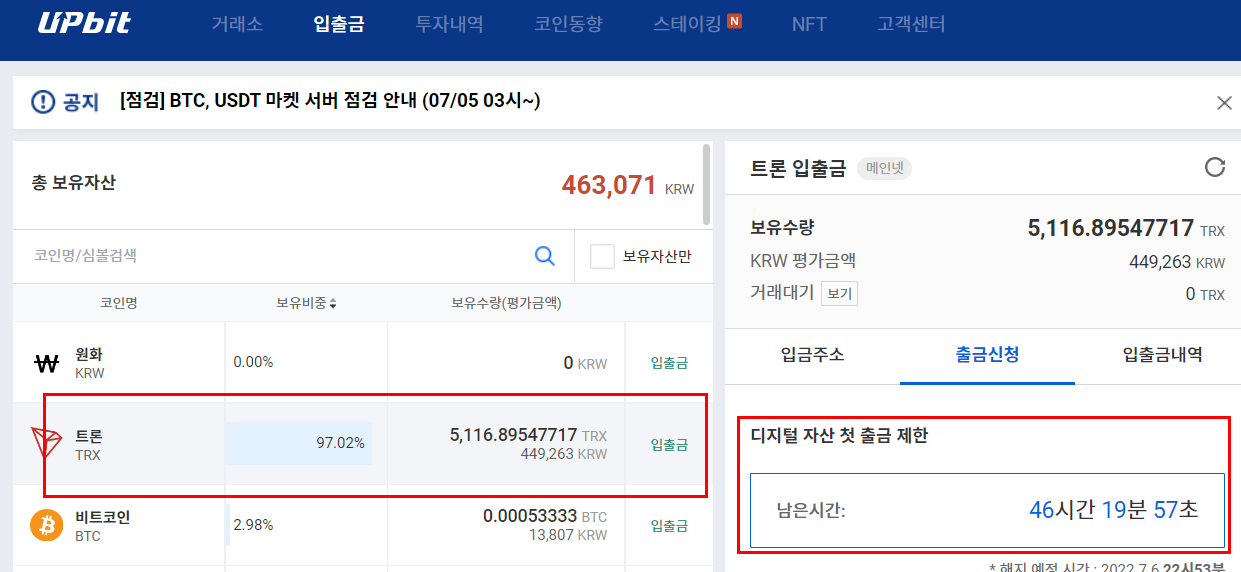Screen dimensions: 1241x572
Task: Click the total assets 463,071 value
Action: tap(609, 185)
